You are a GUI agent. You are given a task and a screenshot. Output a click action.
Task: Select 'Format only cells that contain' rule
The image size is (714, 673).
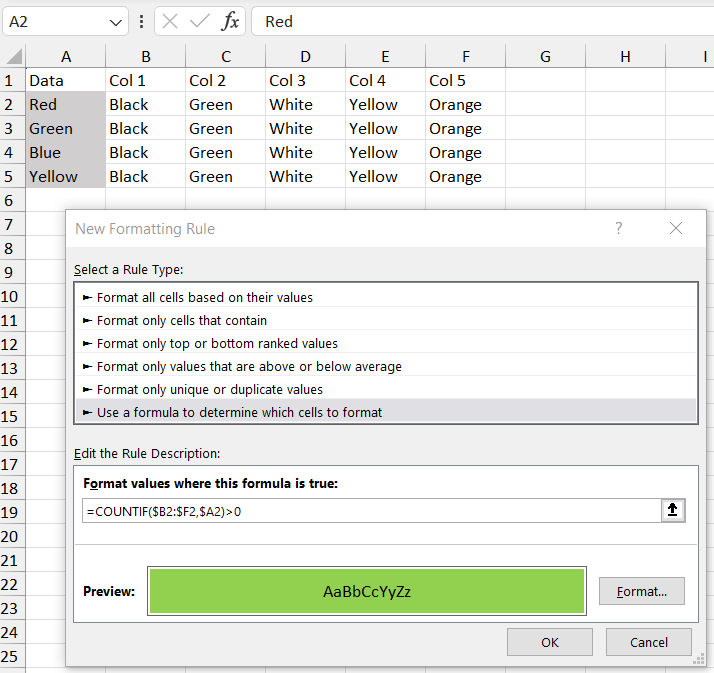click(x=386, y=321)
